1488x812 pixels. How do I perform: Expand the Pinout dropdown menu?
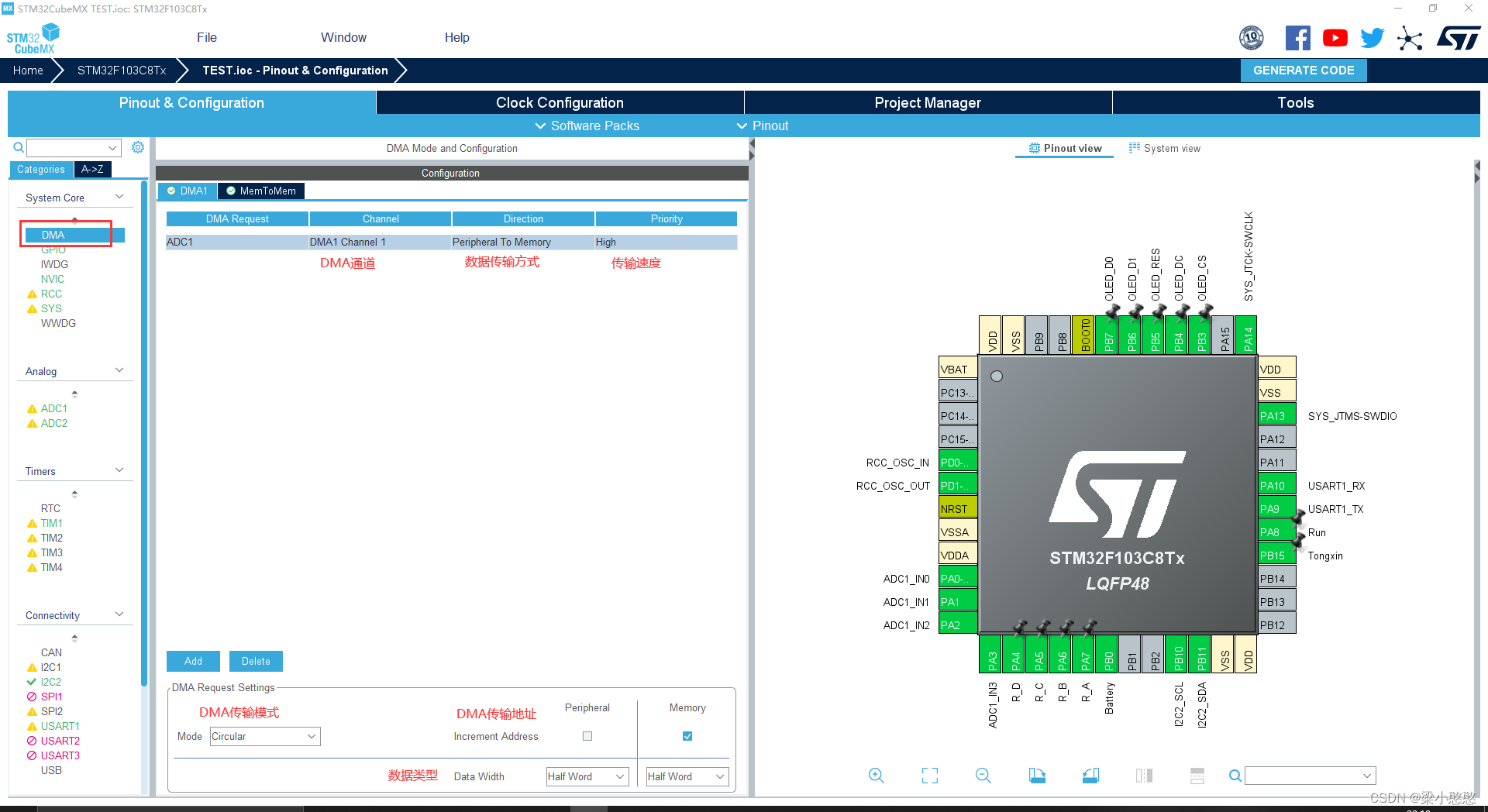click(x=763, y=126)
